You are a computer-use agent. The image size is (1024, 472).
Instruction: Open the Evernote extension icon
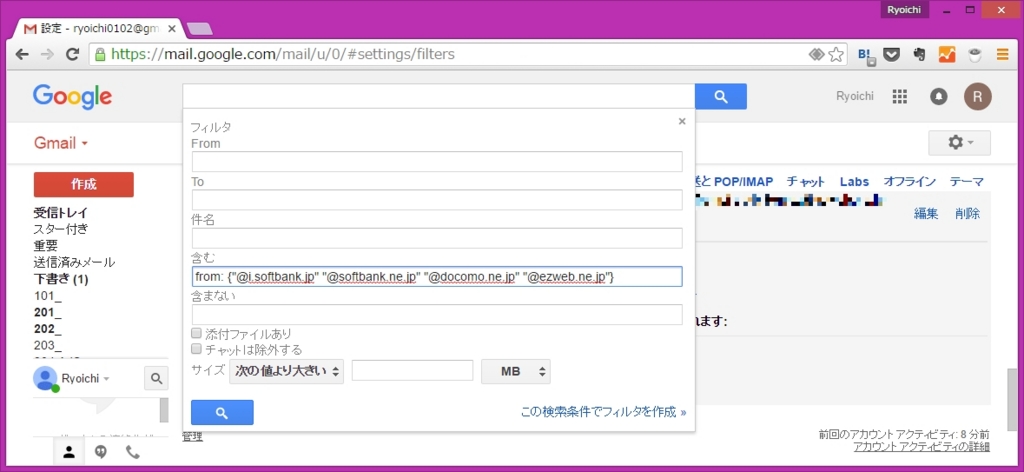tap(919, 55)
